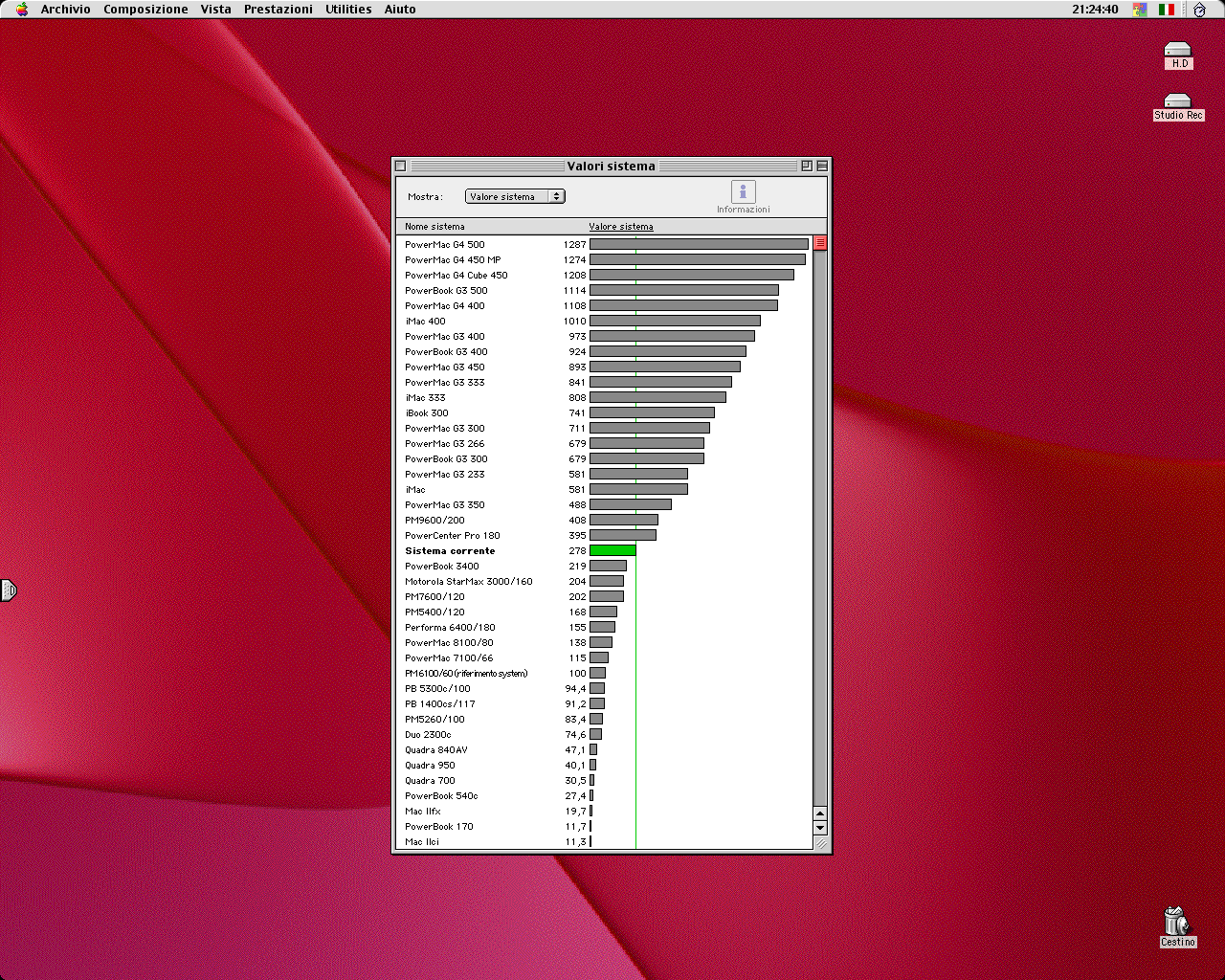Select the Performa 6400/180 row

(x=605, y=627)
